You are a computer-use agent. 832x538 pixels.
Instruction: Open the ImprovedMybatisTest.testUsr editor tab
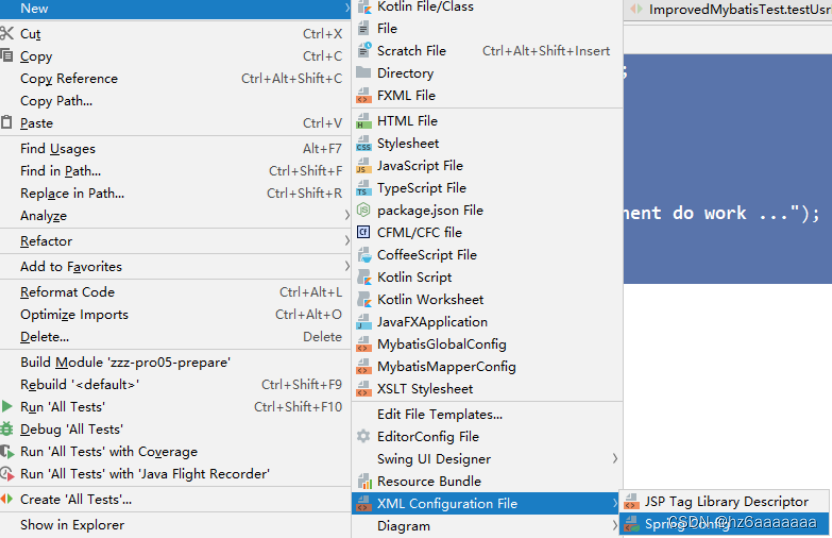[730, 10]
